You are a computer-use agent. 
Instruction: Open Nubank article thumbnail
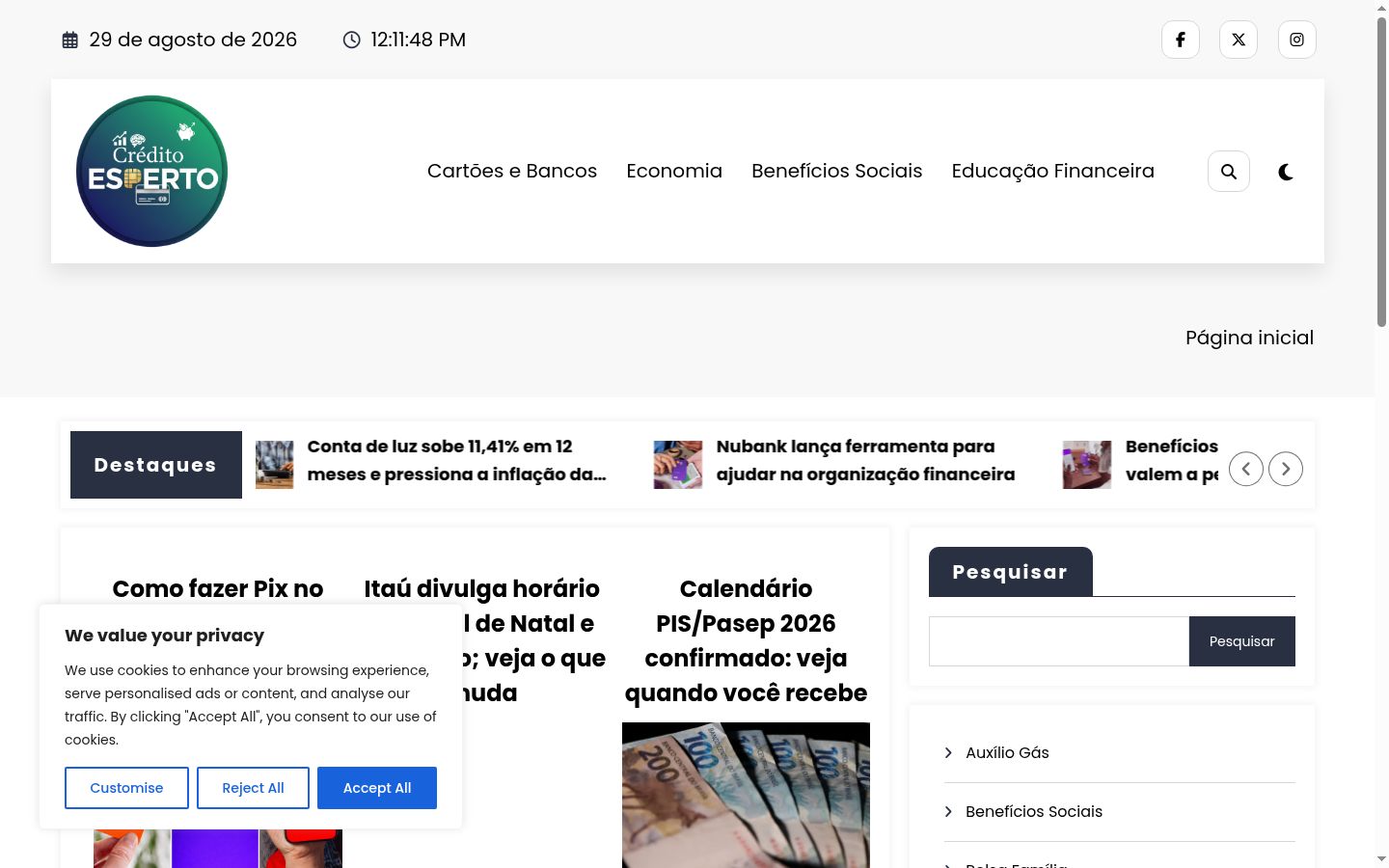pyautogui.click(x=678, y=465)
